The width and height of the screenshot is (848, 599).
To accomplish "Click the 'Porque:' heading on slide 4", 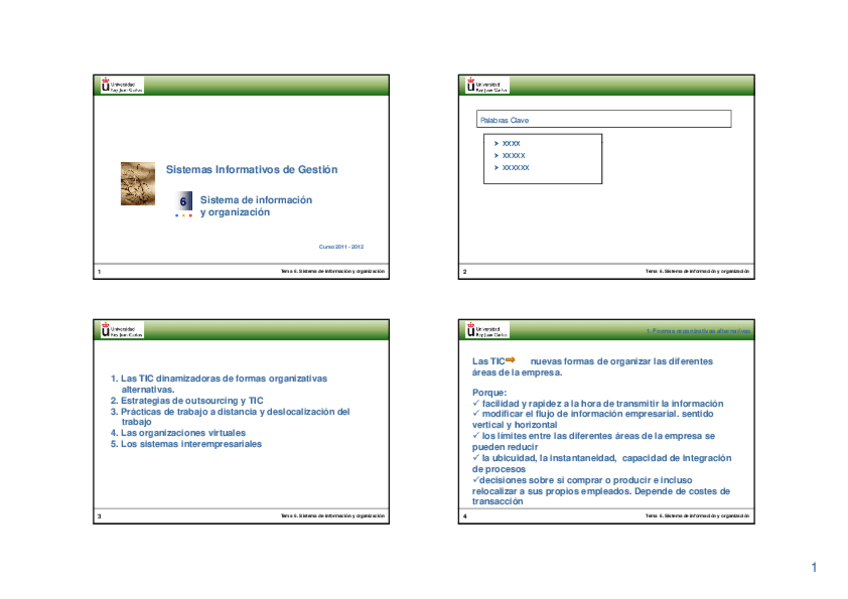I will (489, 392).
